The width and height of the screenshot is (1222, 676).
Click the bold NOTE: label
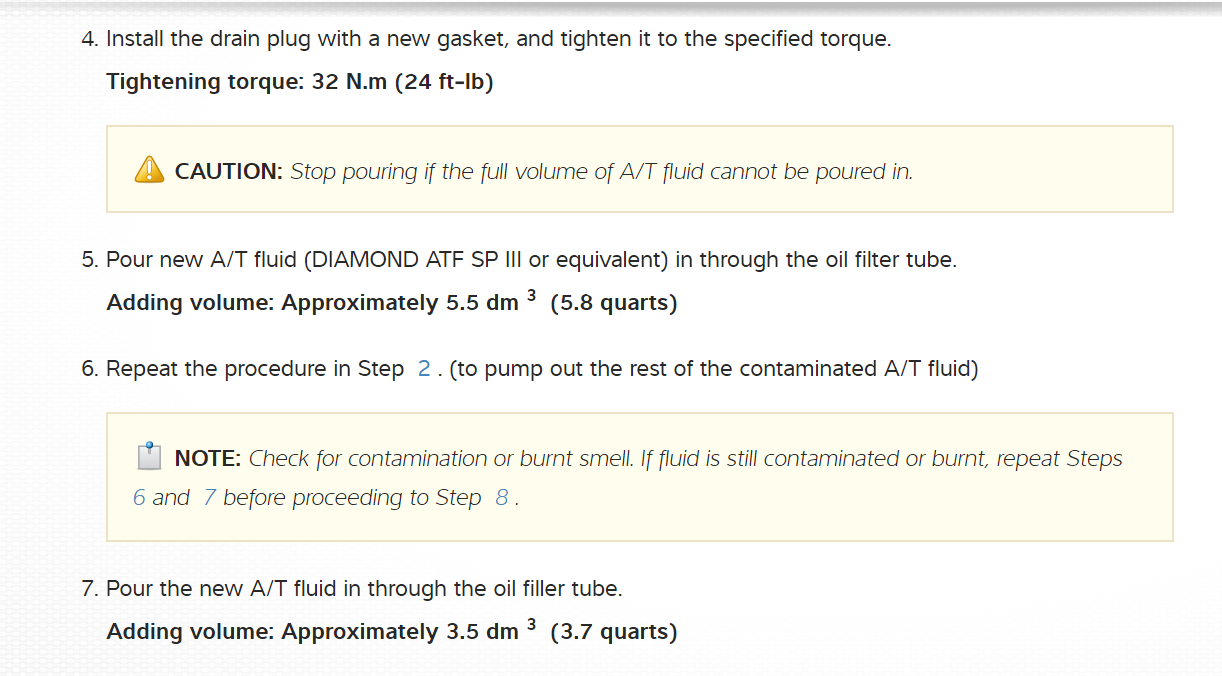tap(208, 459)
